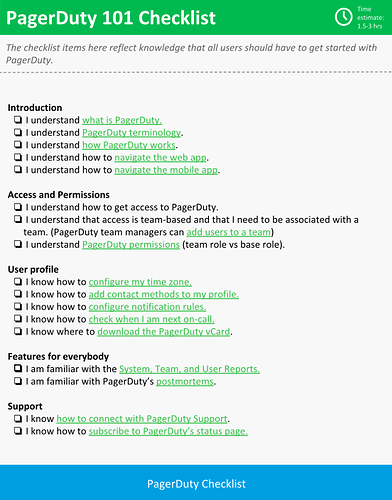Open the 'what is PagerDuty' link
The image size is (392, 500).
point(122,120)
